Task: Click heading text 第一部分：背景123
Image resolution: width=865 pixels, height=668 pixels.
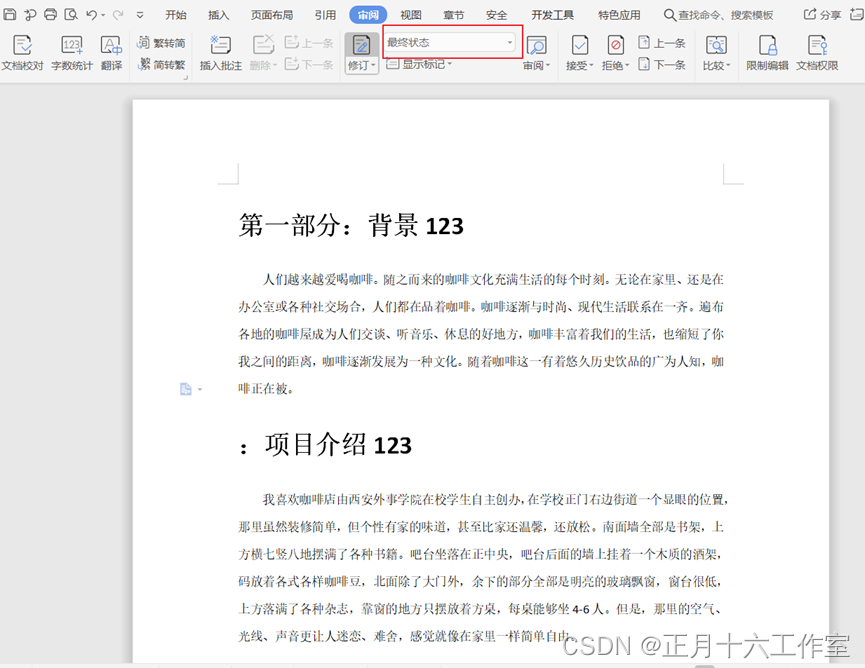Action: tap(351, 226)
